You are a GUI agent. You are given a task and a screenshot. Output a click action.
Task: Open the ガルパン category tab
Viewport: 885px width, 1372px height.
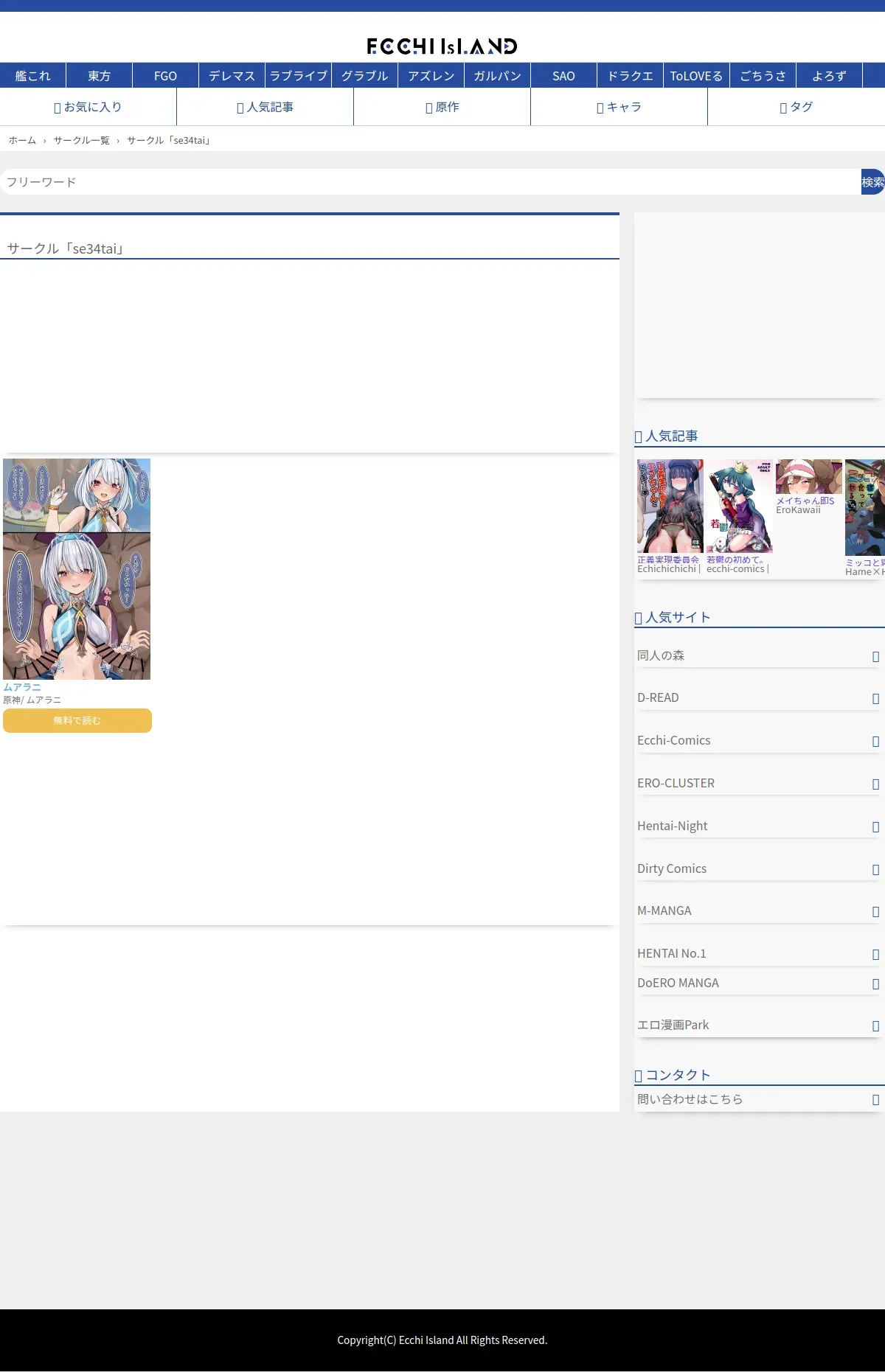click(497, 76)
